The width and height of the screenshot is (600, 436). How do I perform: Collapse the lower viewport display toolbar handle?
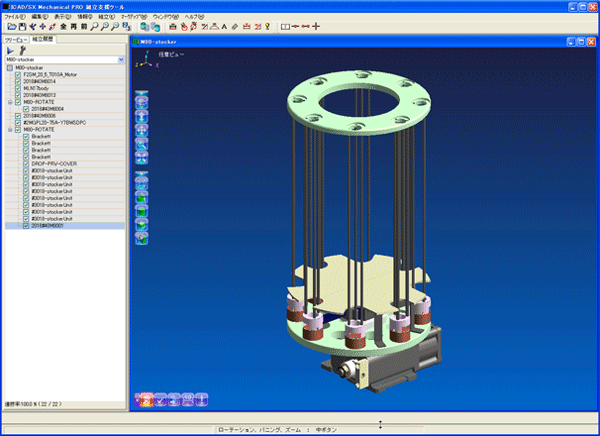(142, 173)
